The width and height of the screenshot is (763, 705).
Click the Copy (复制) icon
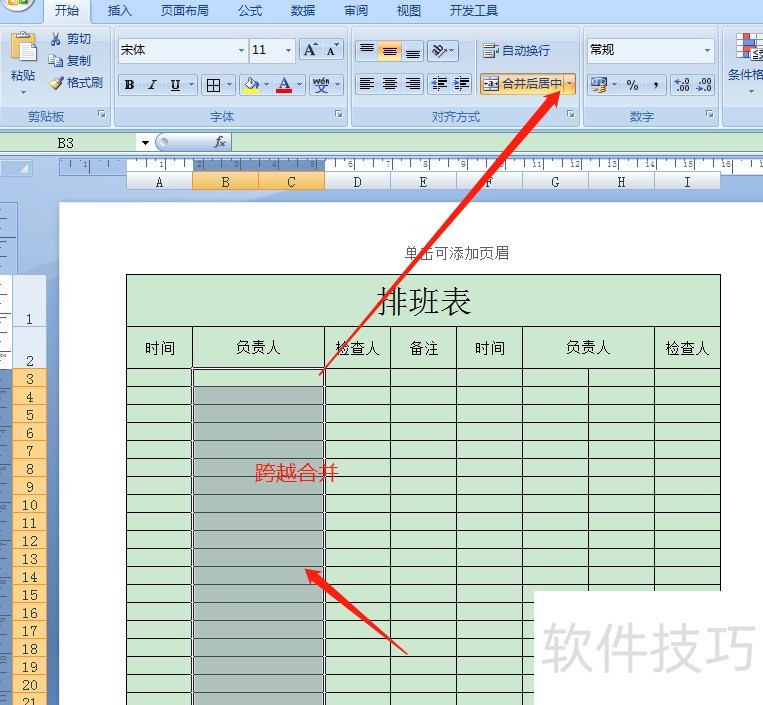pyautogui.click(x=56, y=61)
